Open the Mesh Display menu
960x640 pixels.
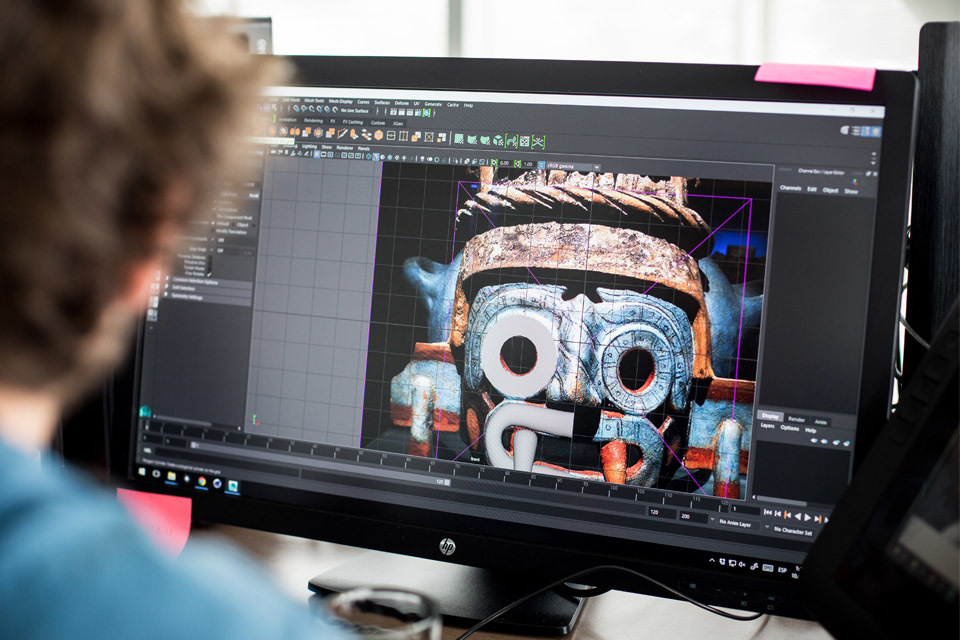click(x=341, y=101)
